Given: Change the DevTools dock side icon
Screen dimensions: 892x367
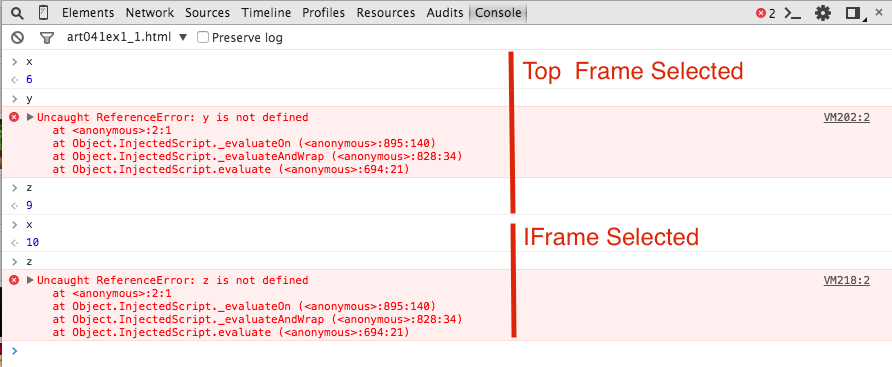Looking at the screenshot, I should click(855, 13).
